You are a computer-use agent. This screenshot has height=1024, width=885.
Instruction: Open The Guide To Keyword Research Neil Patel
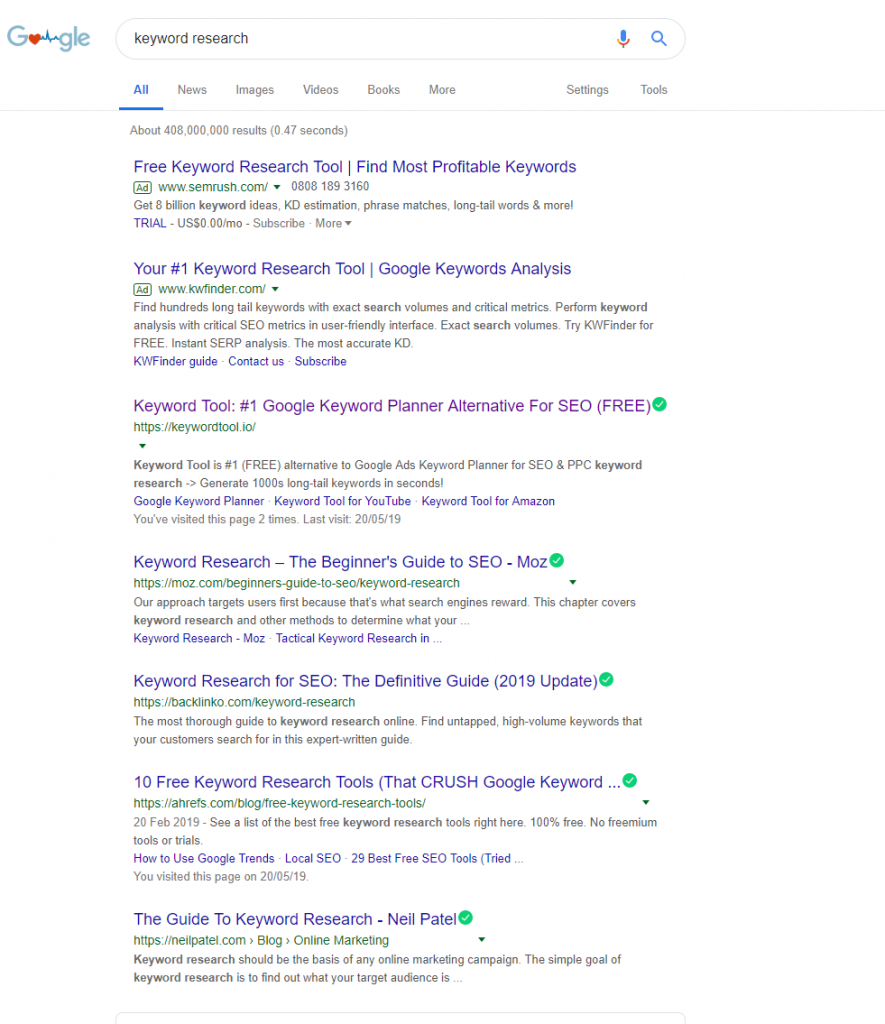295,920
